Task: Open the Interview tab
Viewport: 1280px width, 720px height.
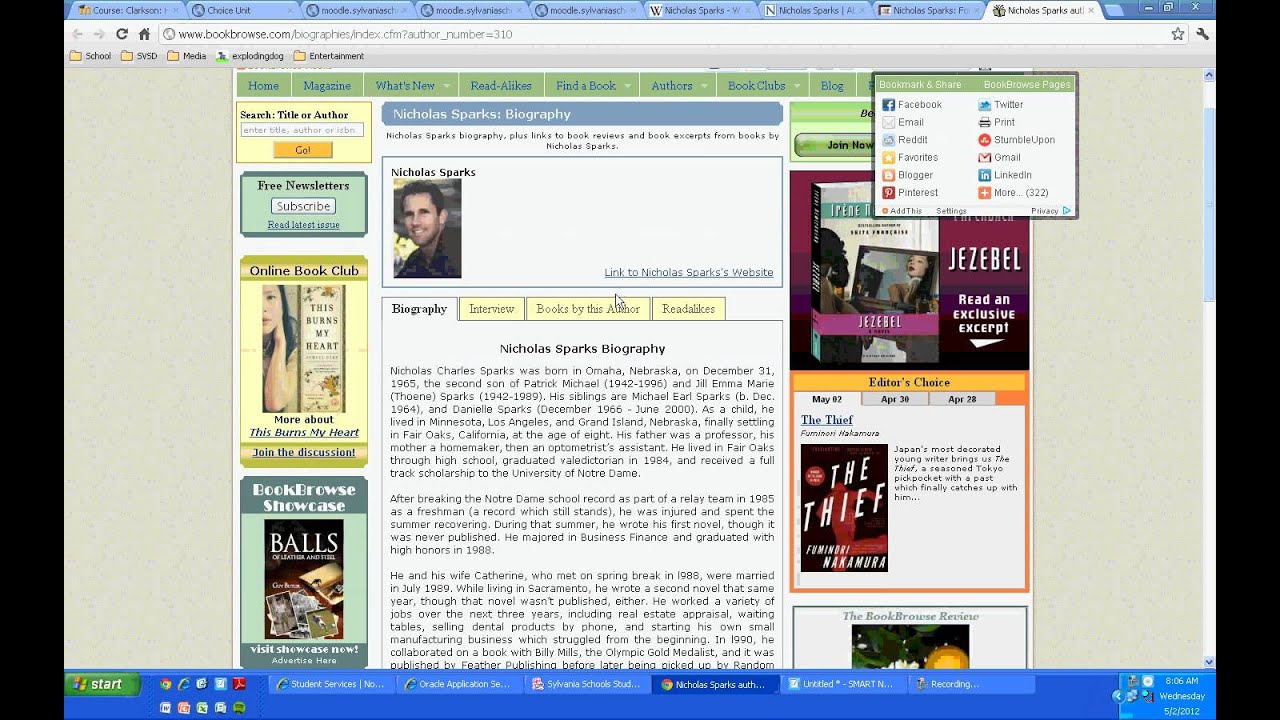Action: (492, 309)
